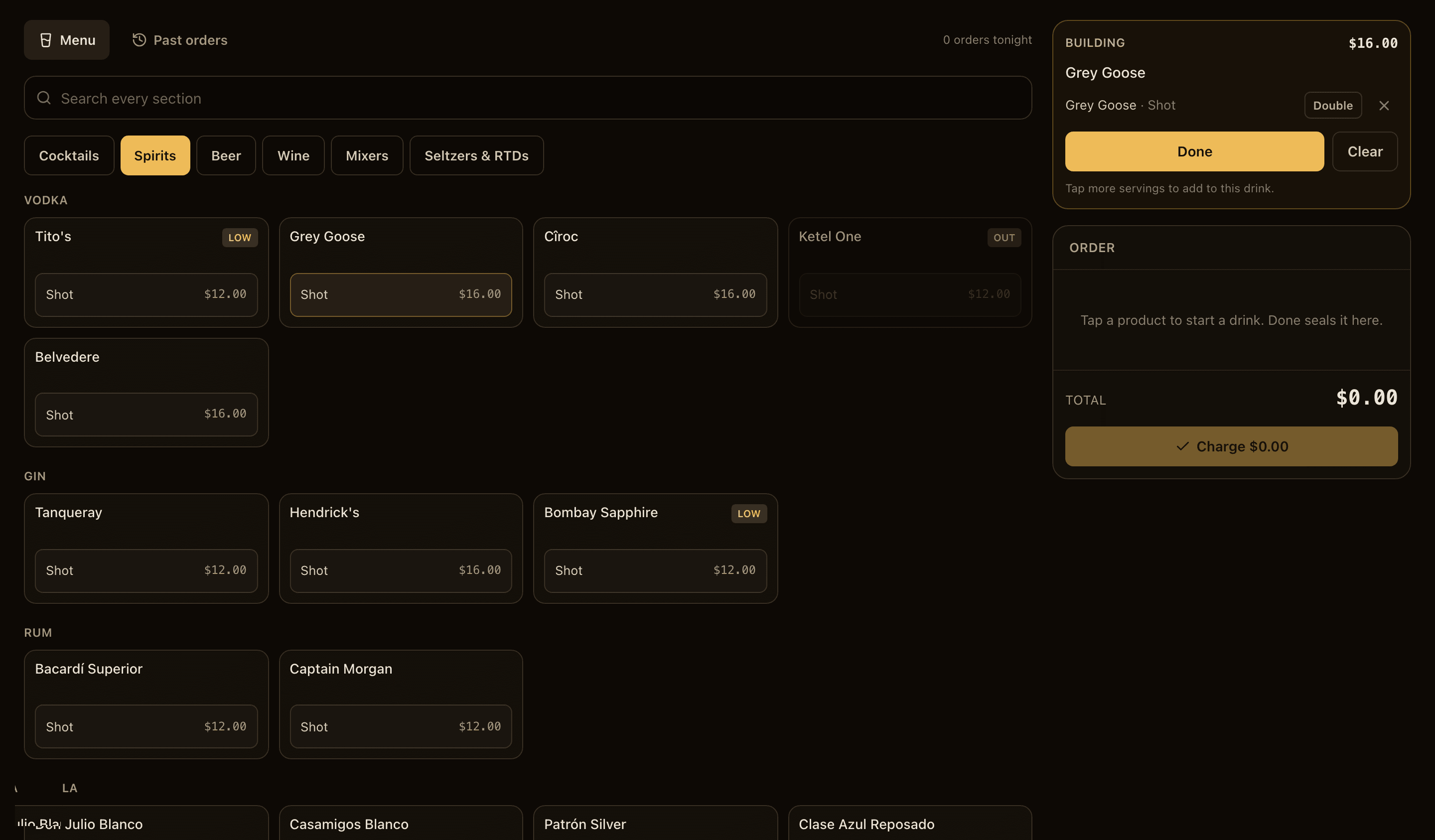The height and width of the screenshot is (840, 1435).
Task: Switch to Past orders tab
Action: pos(179,40)
